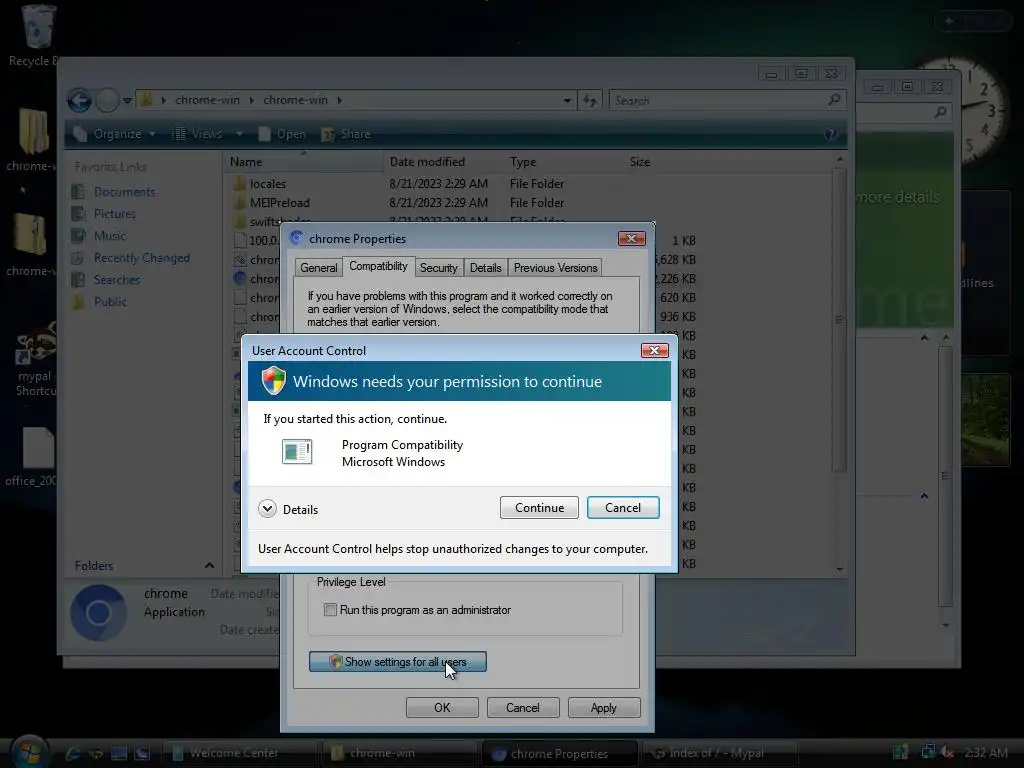Image resolution: width=1024 pixels, height=768 pixels.
Task: Open Documents in Favorite Links
Action: pos(124,192)
